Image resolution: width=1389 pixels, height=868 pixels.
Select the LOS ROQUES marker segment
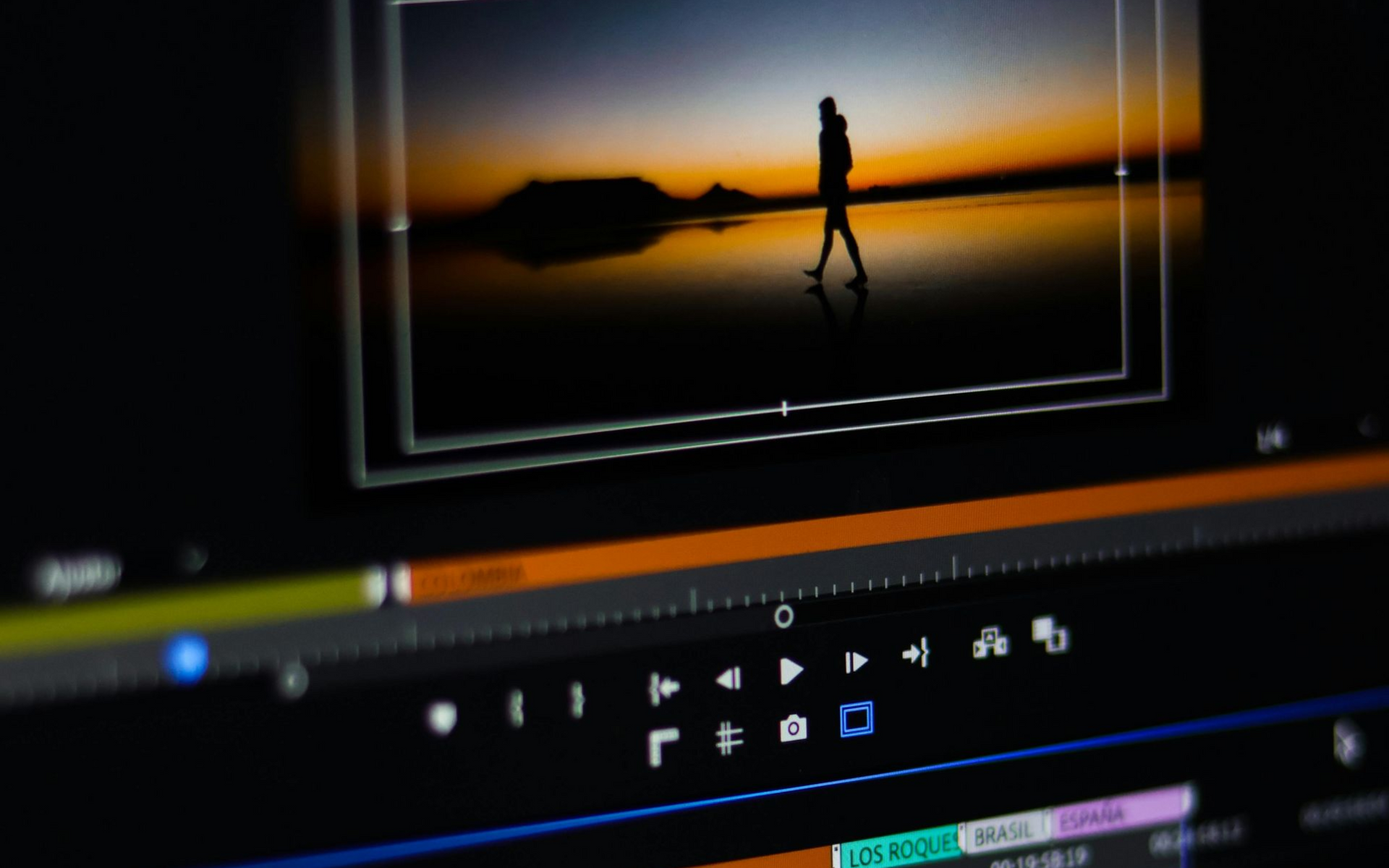coord(901,851)
